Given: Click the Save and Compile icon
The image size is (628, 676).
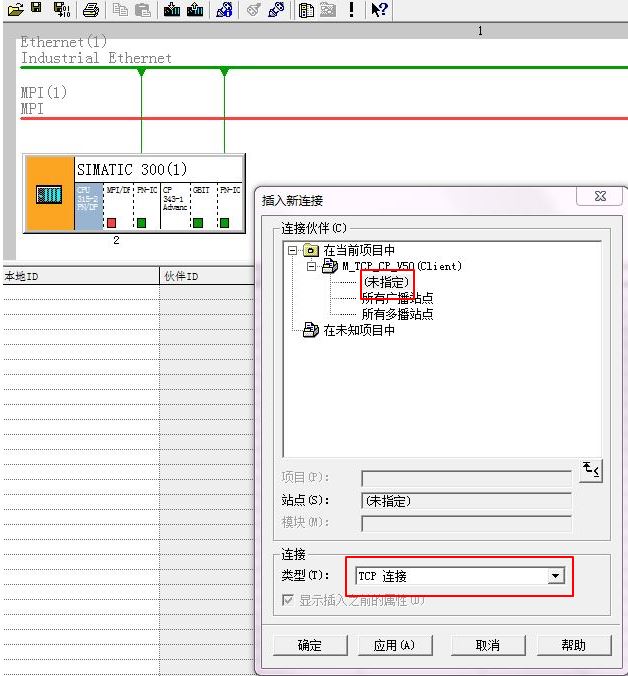Looking at the screenshot, I should [x=62, y=9].
